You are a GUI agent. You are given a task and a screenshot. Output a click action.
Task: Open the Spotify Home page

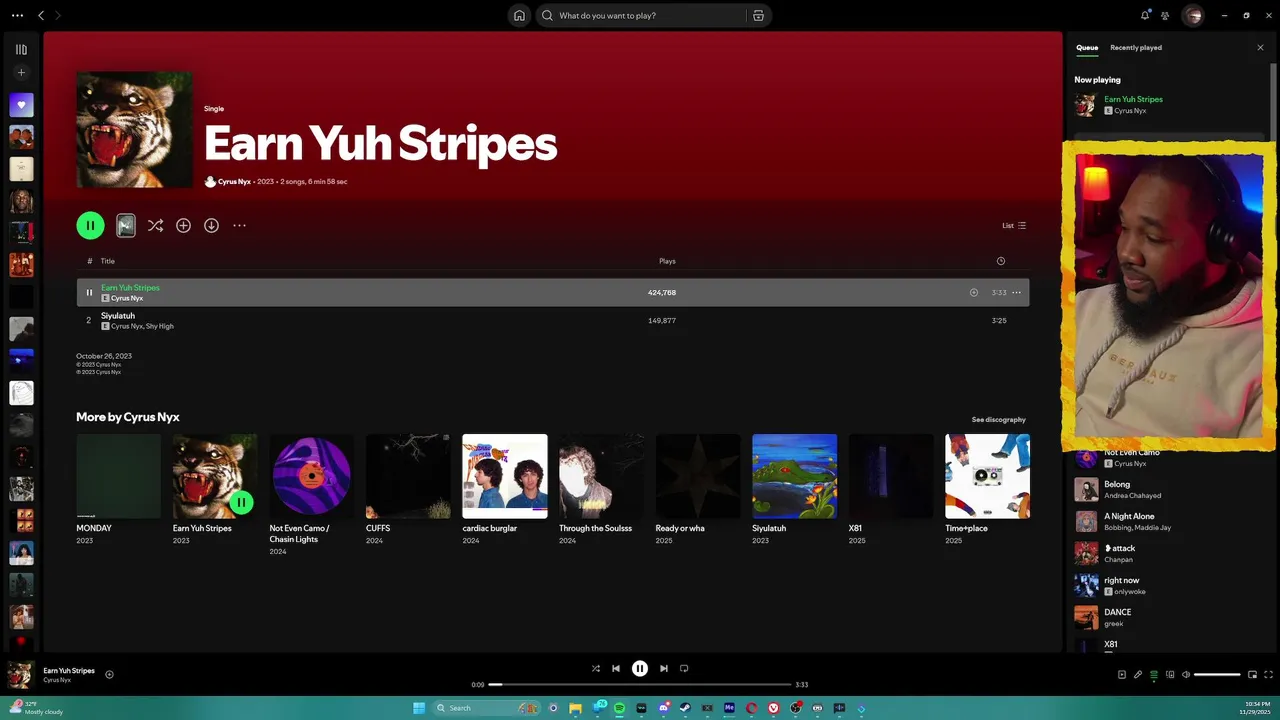click(x=519, y=15)
